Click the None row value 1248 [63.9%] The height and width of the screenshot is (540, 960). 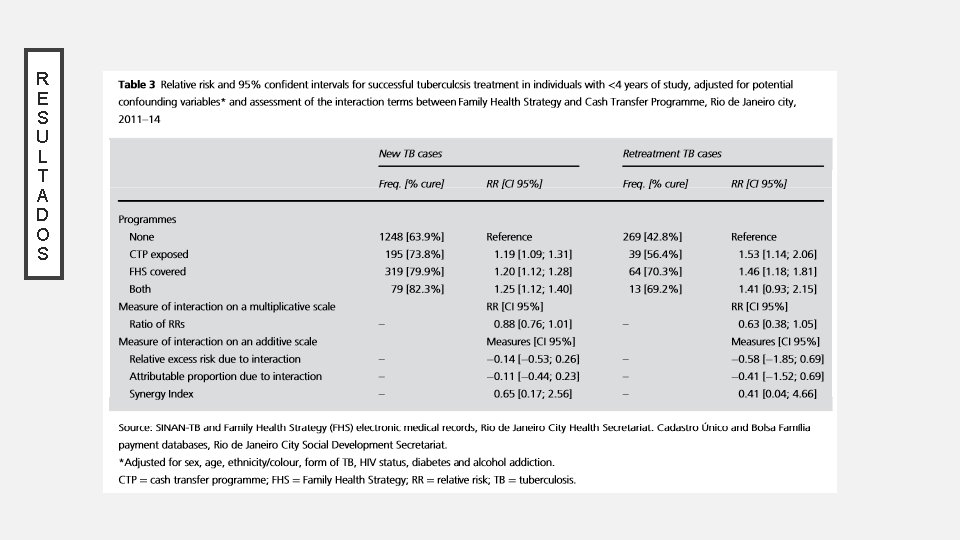click(x=411, y=237)
